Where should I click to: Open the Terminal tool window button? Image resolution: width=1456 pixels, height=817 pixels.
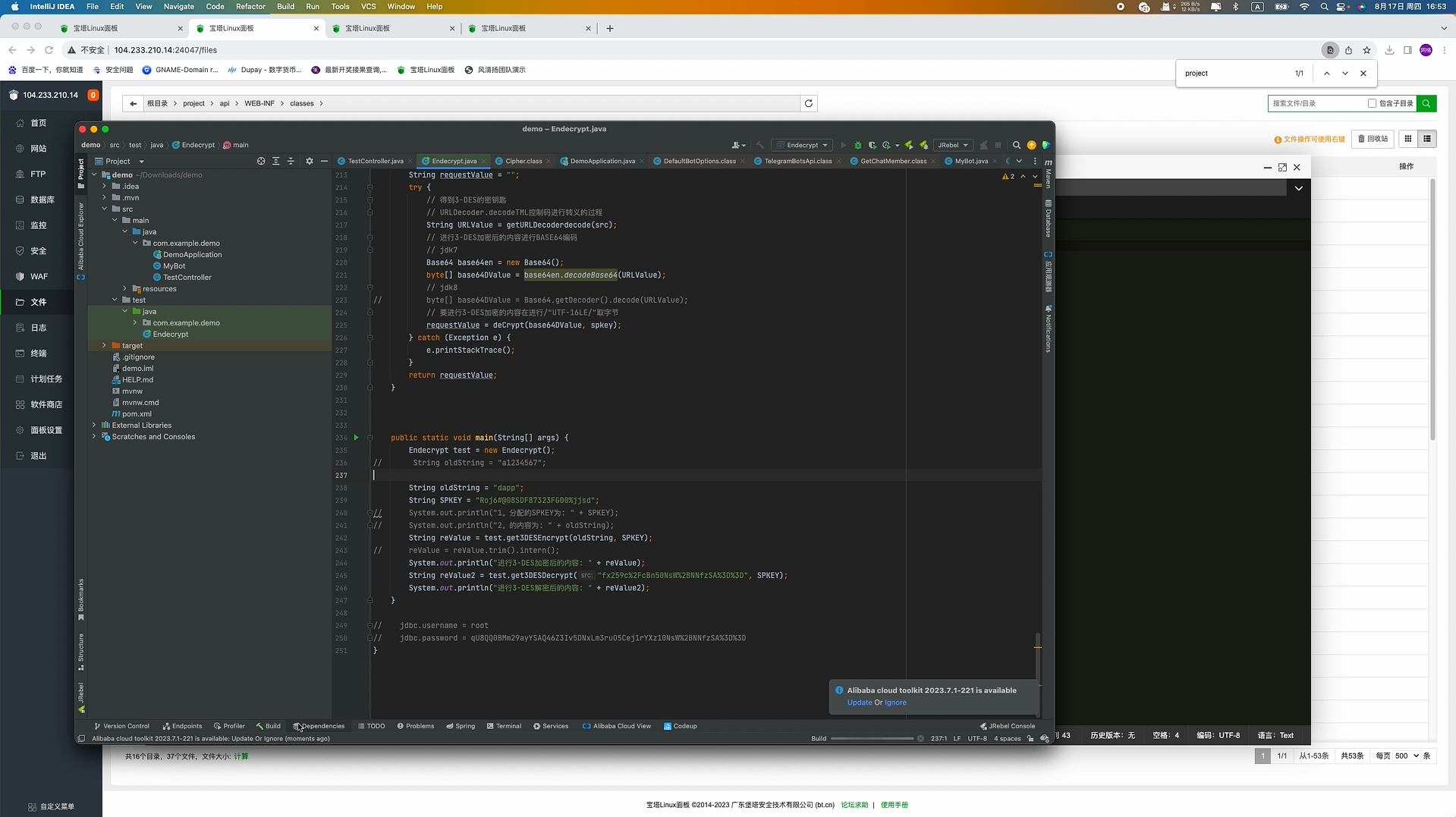pos(504,727)
